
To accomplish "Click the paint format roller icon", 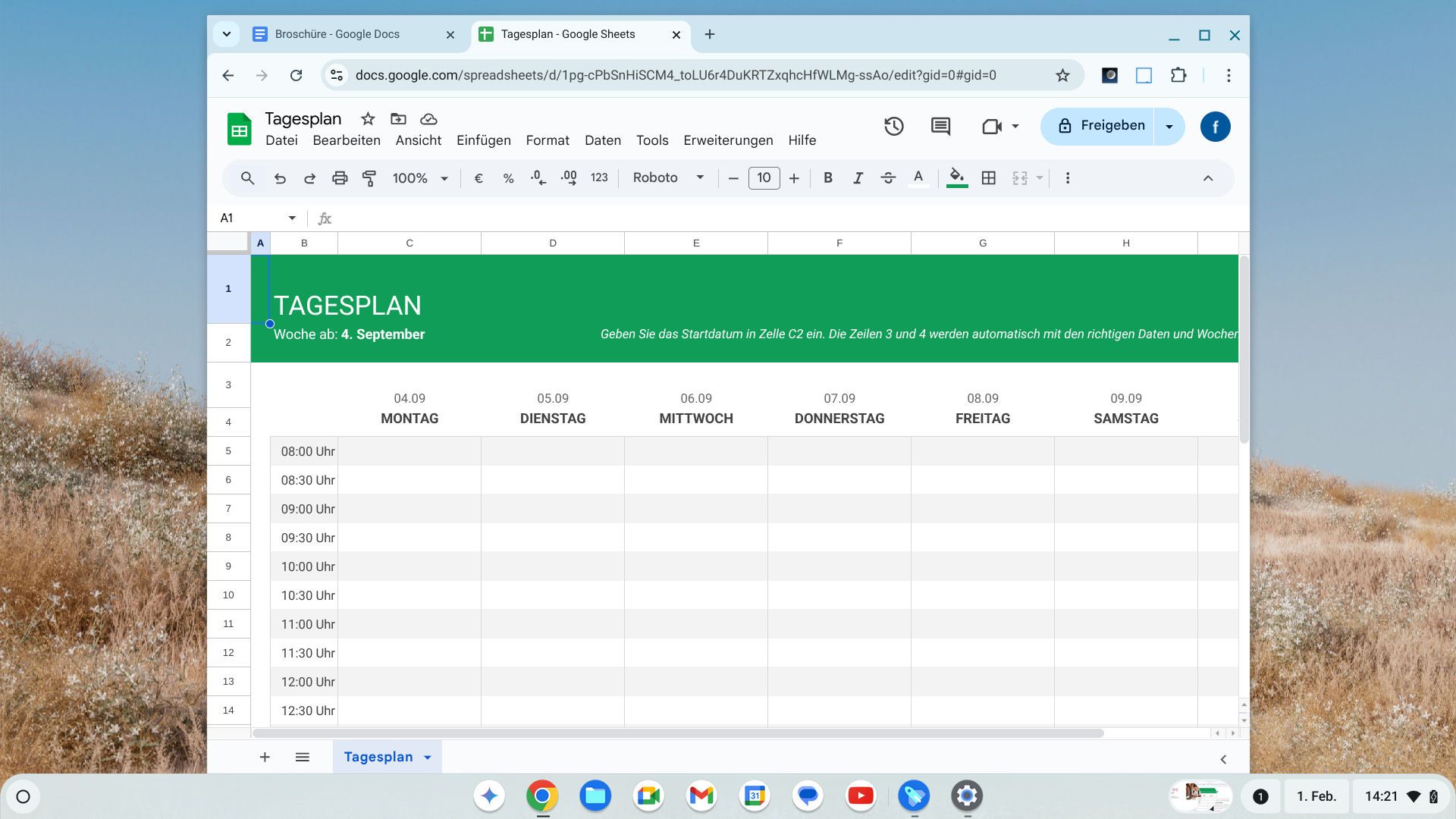I will pos(369,178).
